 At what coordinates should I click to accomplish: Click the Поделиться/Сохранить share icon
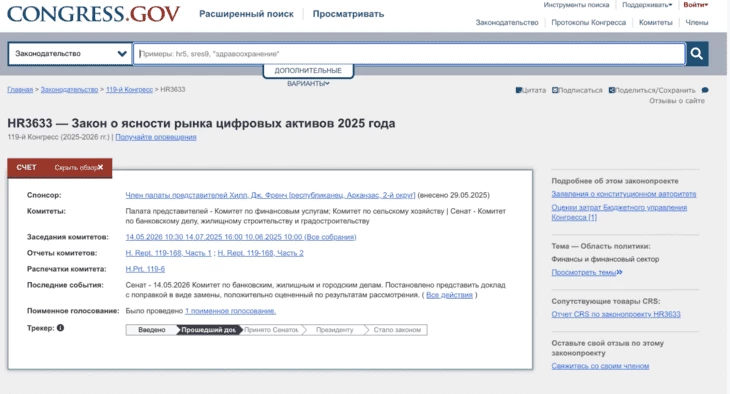pos(612,90)
